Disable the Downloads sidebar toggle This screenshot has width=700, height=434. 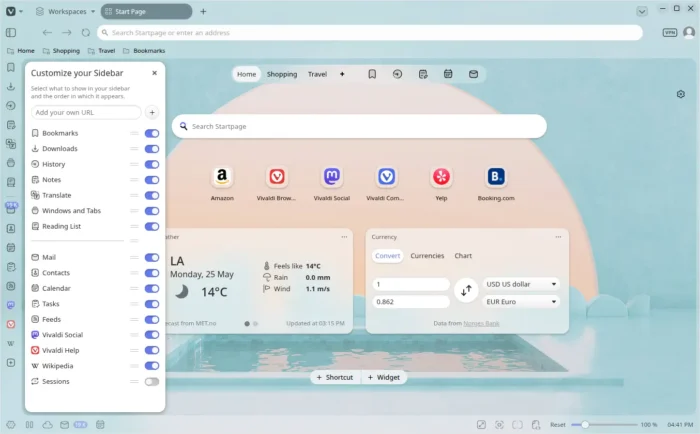152,149
